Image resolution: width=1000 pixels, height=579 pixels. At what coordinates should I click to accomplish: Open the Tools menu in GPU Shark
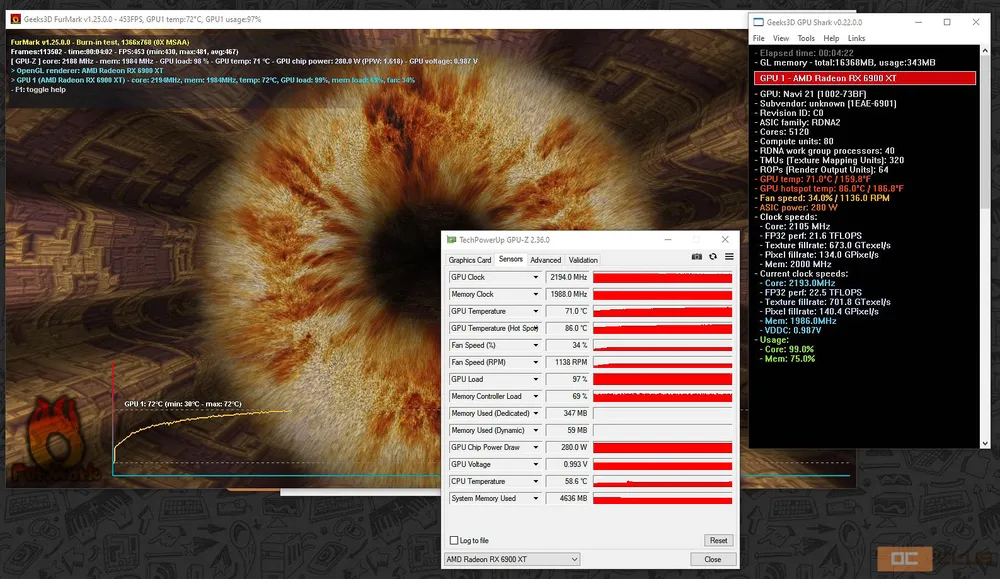(x=806, y=38)
